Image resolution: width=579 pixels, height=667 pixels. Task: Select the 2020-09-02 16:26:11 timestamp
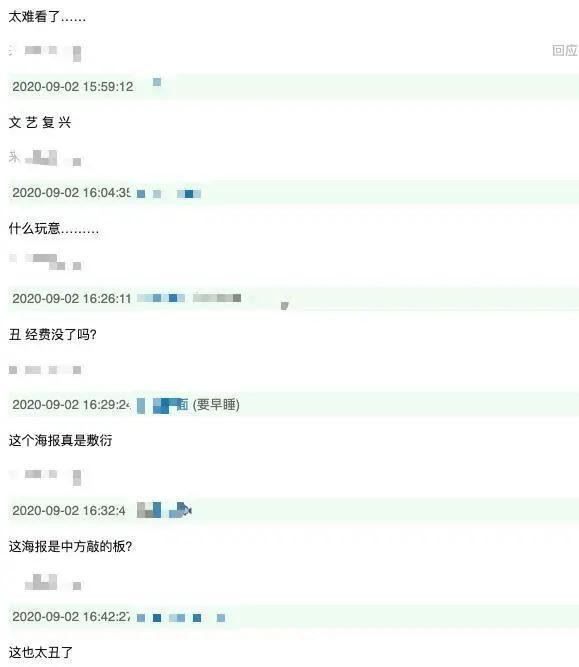tap(72, 299)
